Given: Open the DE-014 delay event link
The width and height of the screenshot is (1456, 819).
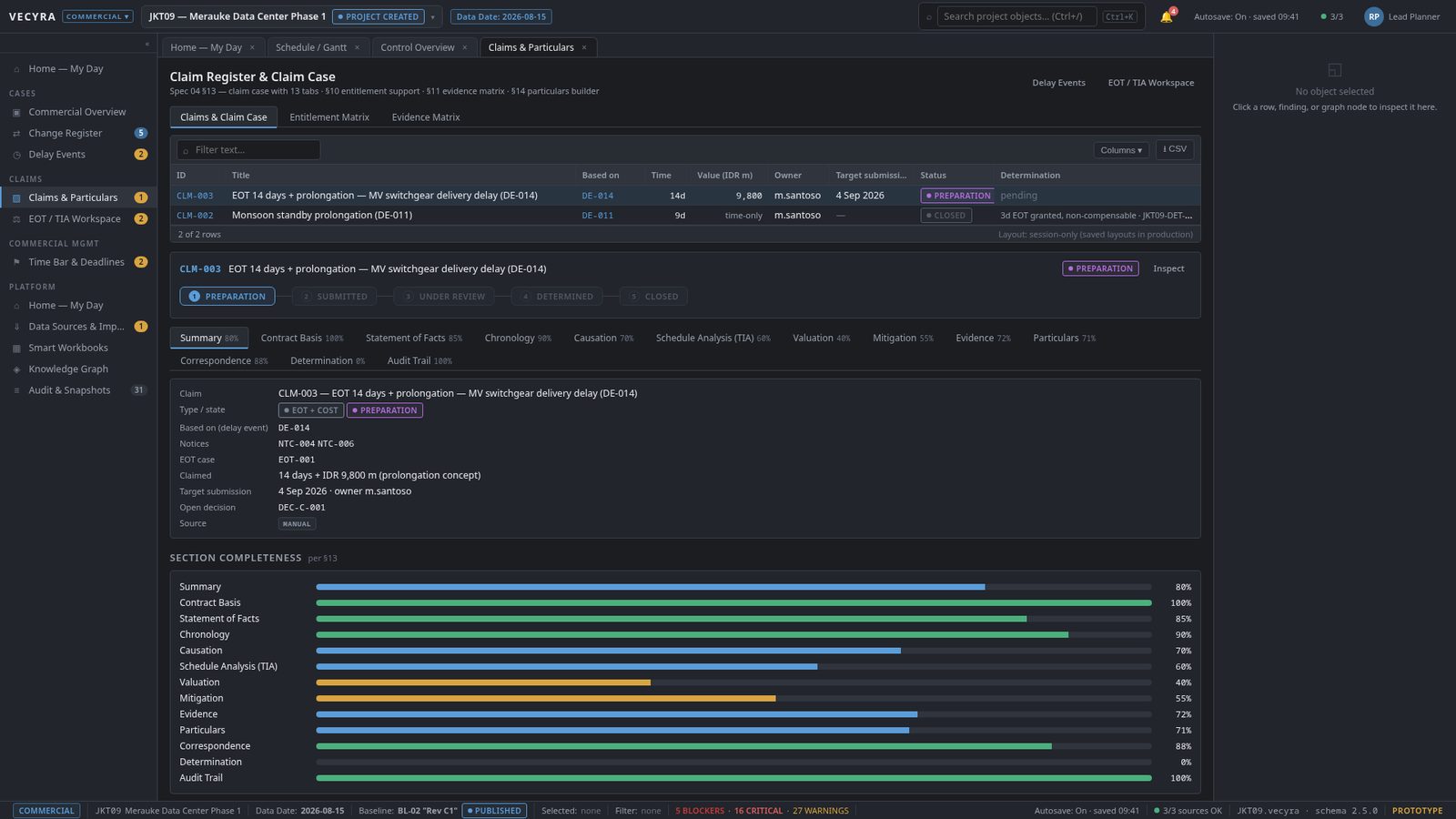Looking at the screenshot, I should pos(598,196).
